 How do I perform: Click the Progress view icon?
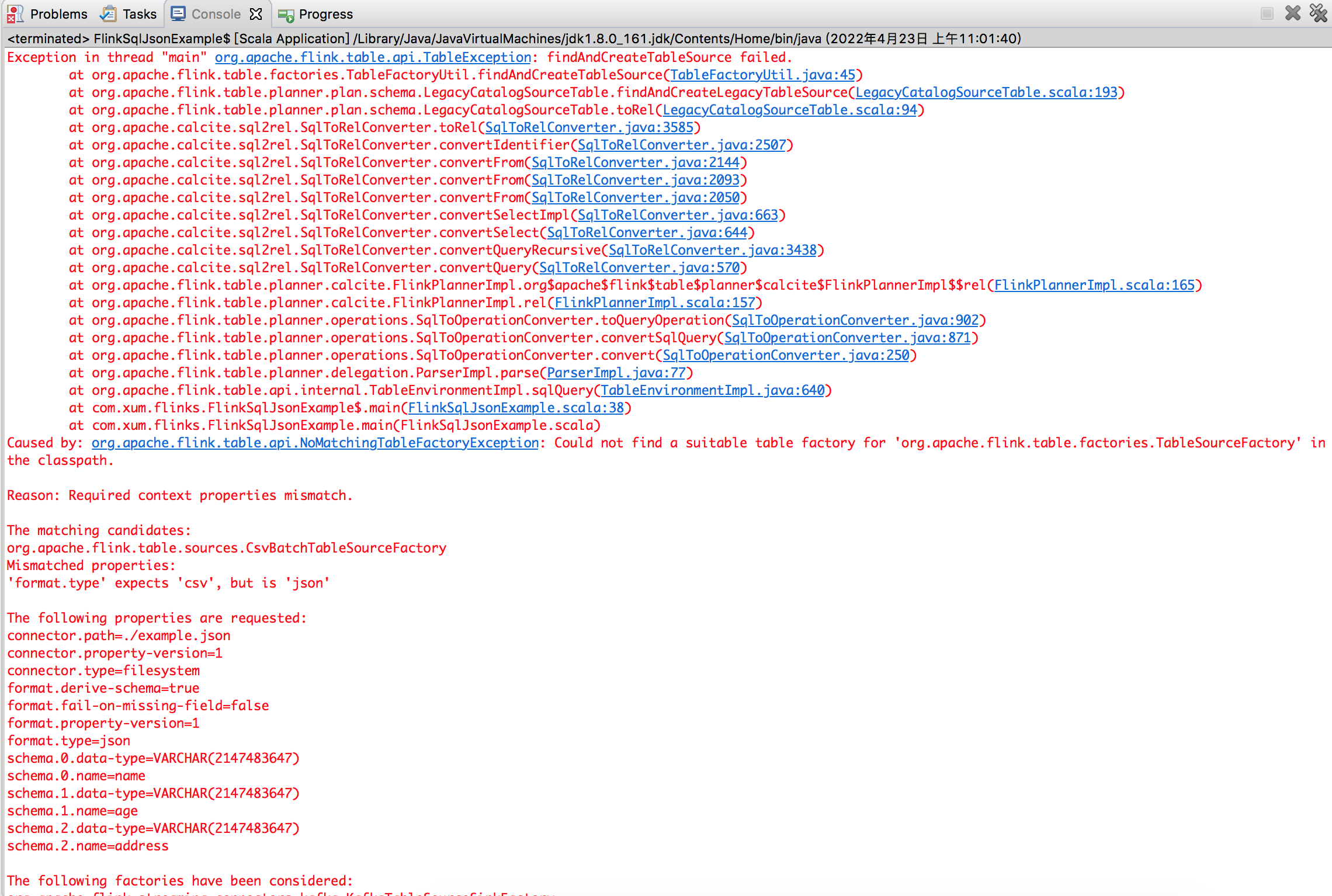(x=286, y=15)
